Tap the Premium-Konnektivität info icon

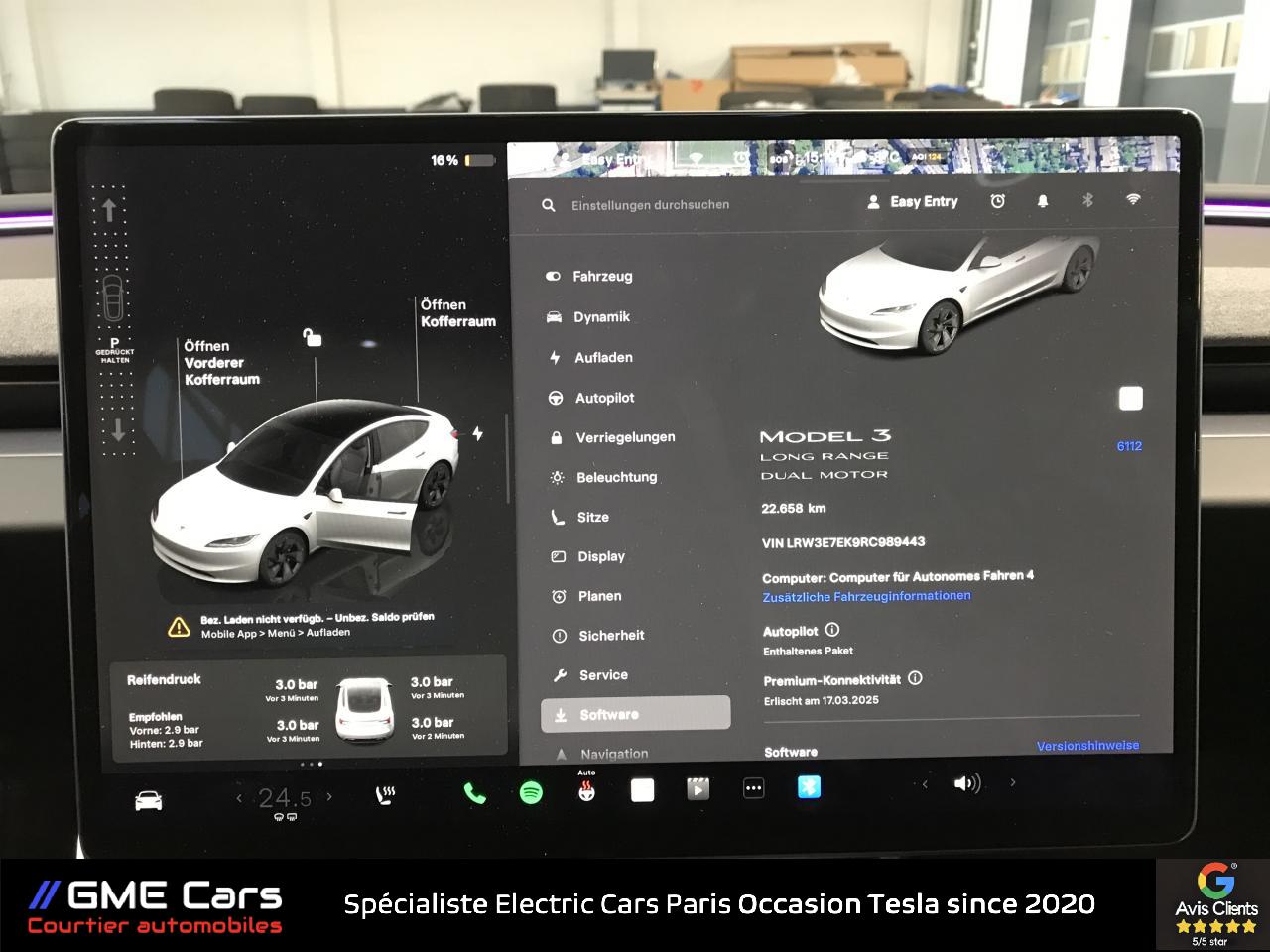pyautogui.click(x=915, y=679)
